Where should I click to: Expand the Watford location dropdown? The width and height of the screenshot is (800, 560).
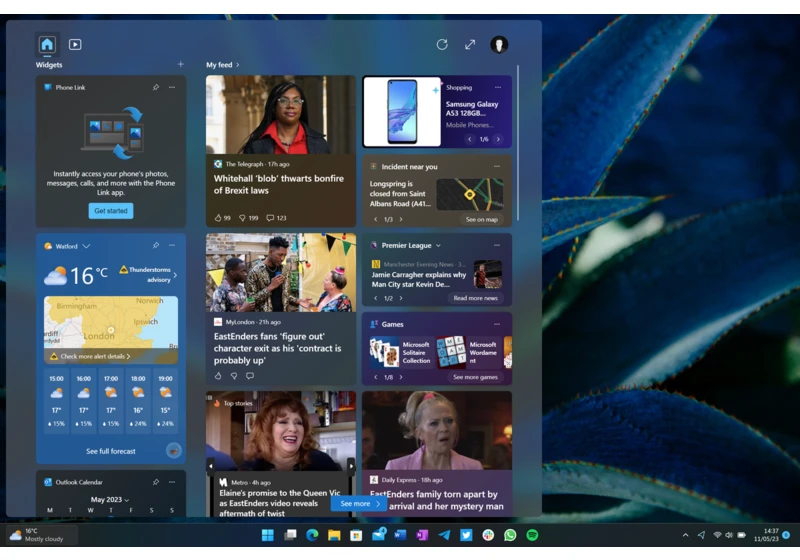tap(86, 246)
